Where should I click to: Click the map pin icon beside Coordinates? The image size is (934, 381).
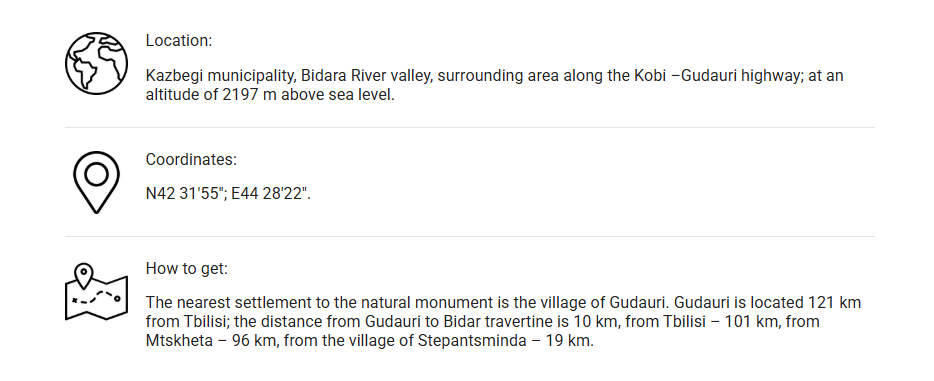(96, 182)
